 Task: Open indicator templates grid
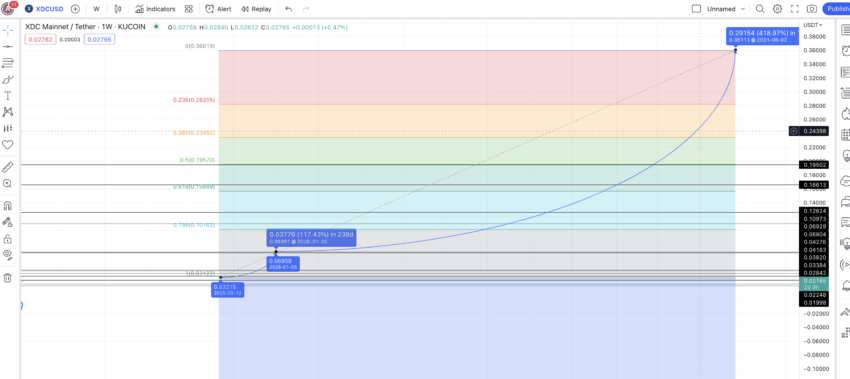point(189,9)
